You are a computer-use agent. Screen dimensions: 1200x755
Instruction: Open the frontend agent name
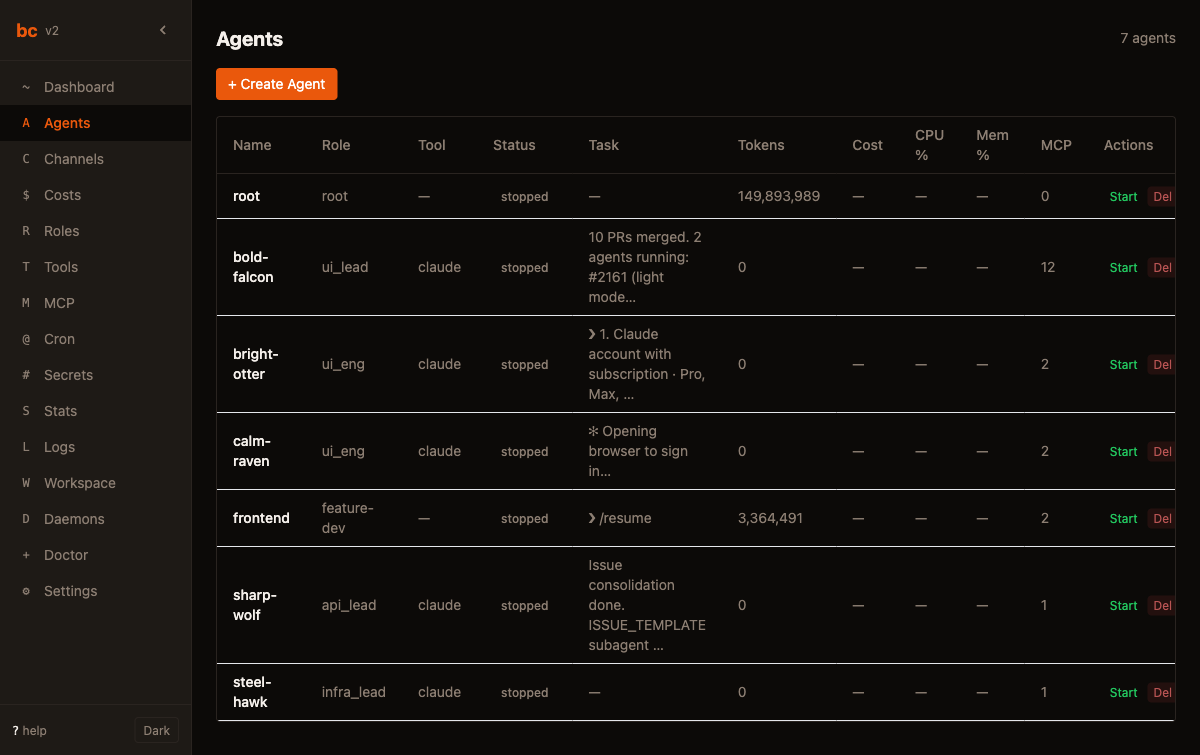click(261, 518)
